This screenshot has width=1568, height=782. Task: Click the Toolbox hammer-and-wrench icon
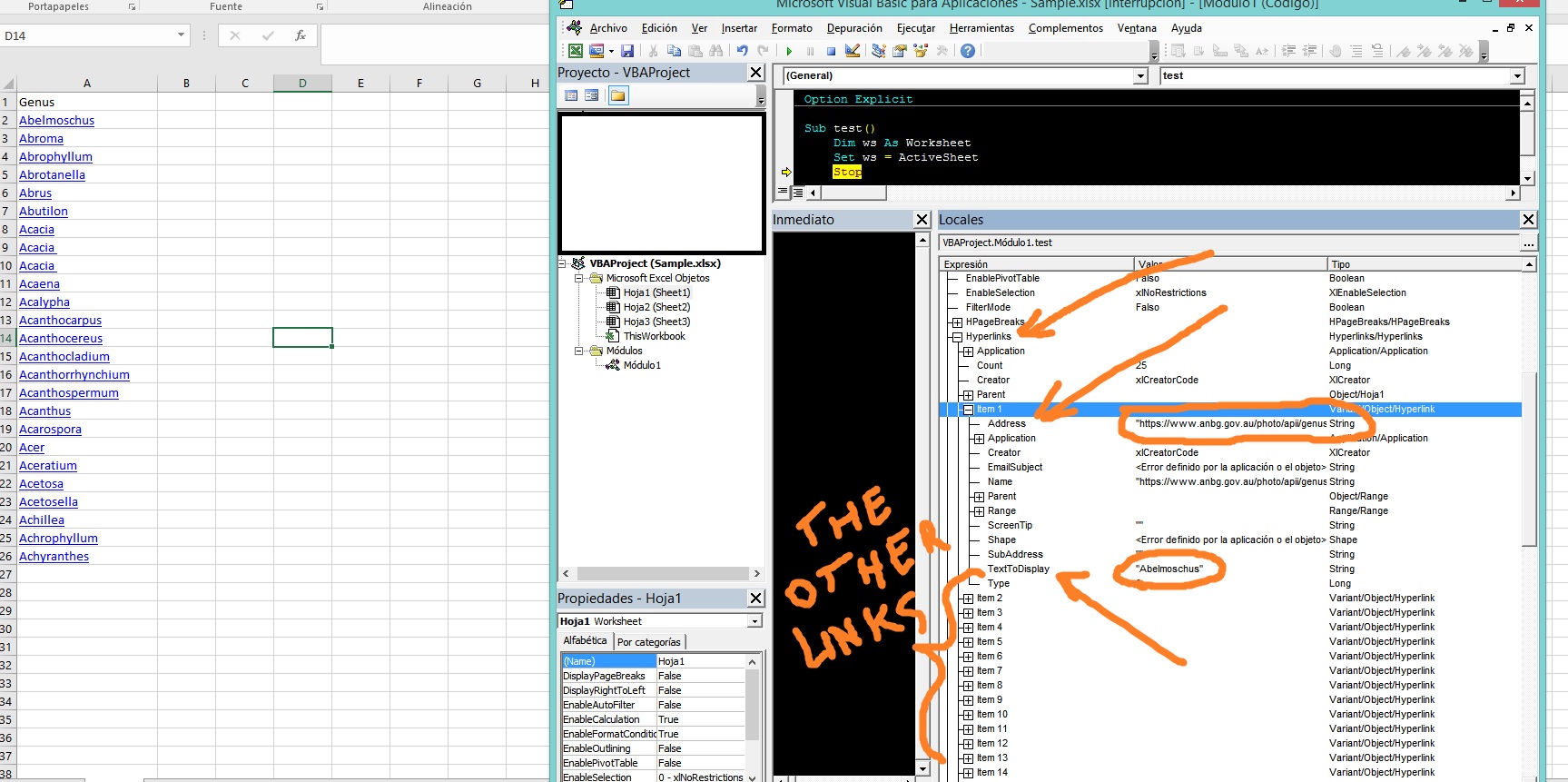click(942, 51)
